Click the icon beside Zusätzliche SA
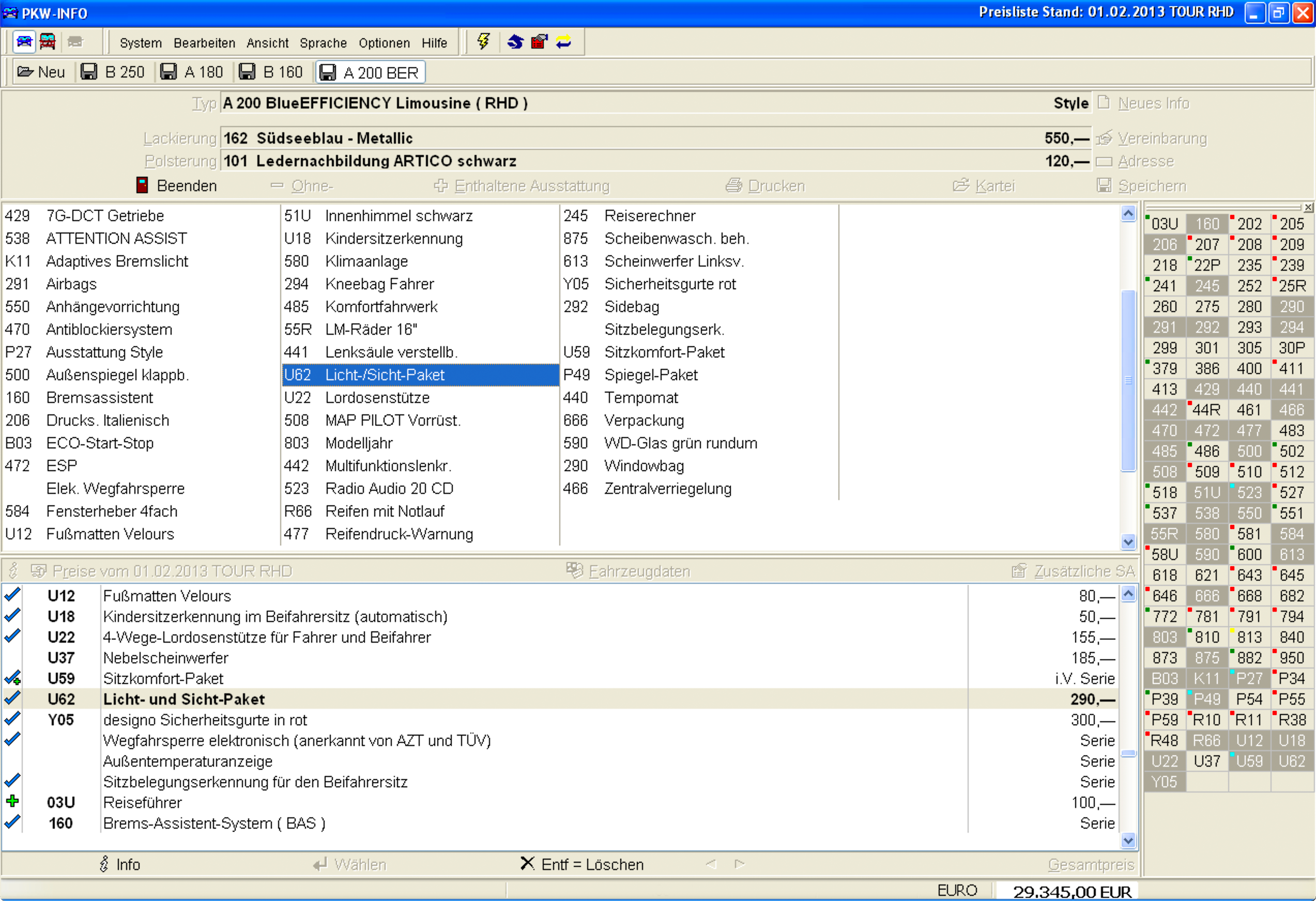Screen dimensions: 1316x901 point(1019,570)
